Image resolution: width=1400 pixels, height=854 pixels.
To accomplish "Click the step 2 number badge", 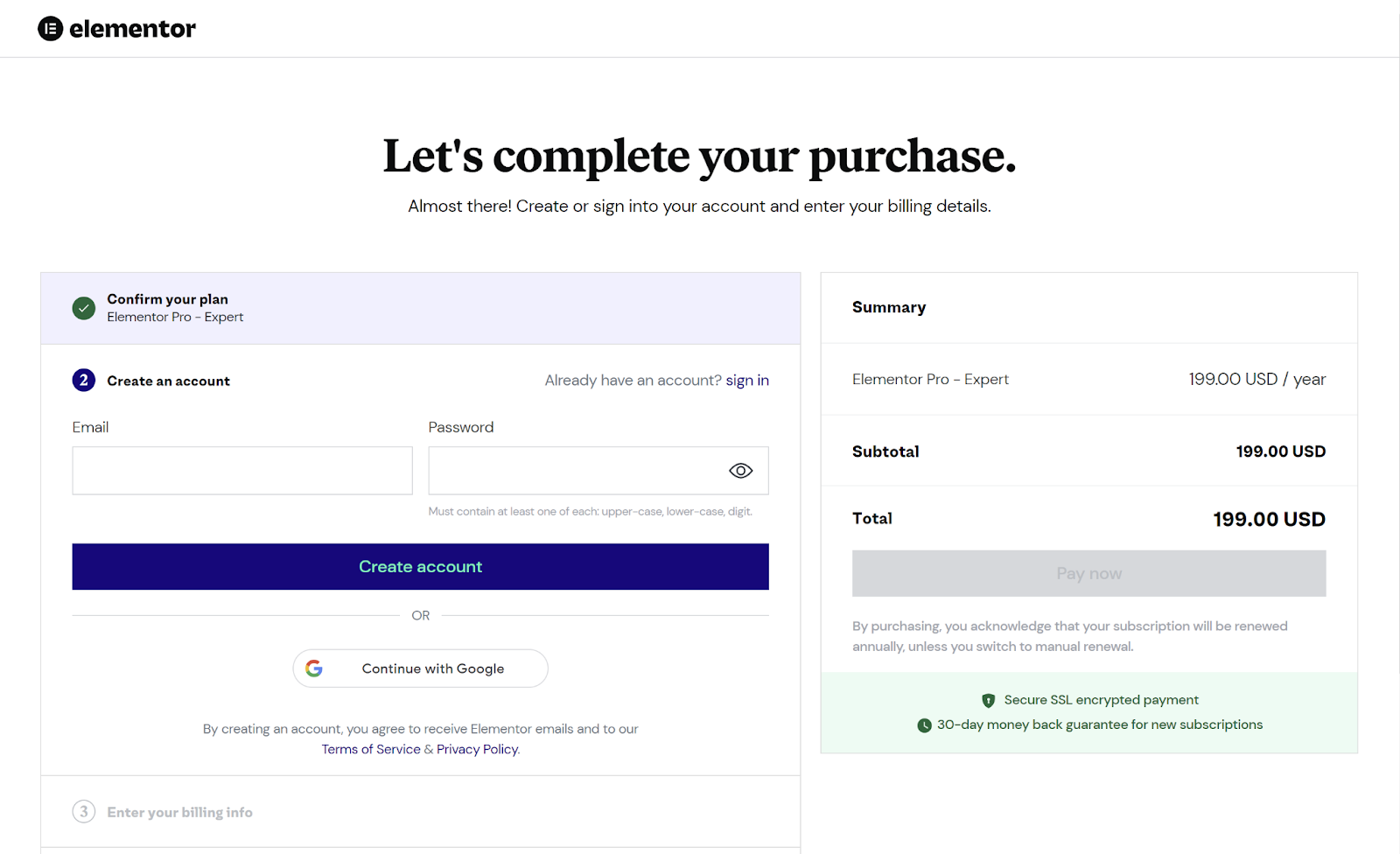I will (x=84, y=381).
